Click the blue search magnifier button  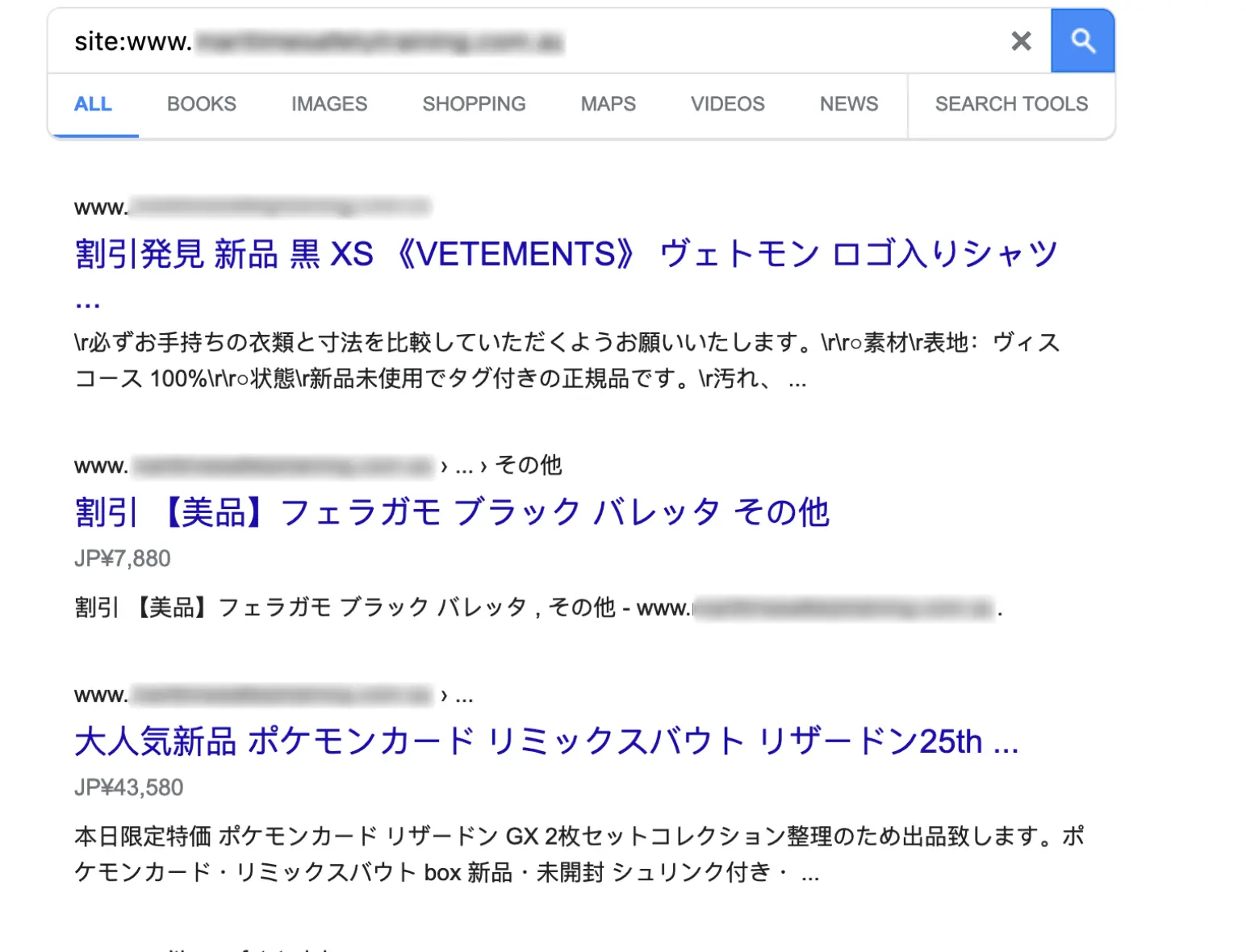point(1082,41)
